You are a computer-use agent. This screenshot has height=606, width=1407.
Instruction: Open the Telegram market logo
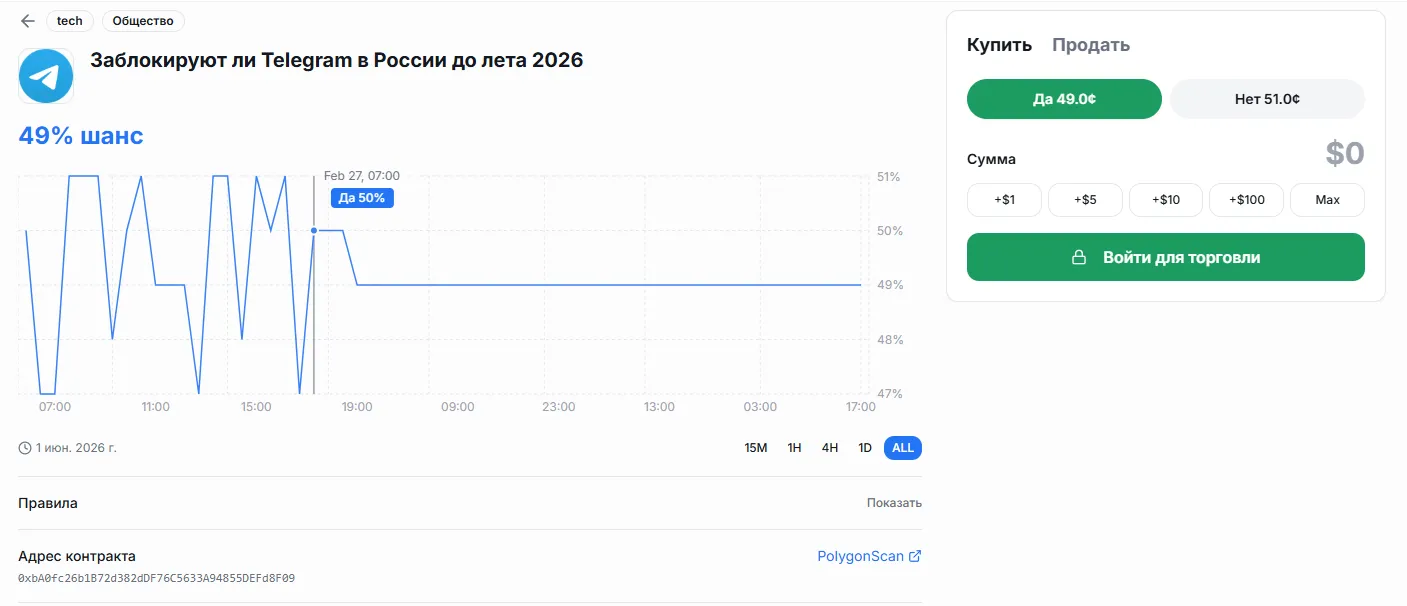[46, 76]
